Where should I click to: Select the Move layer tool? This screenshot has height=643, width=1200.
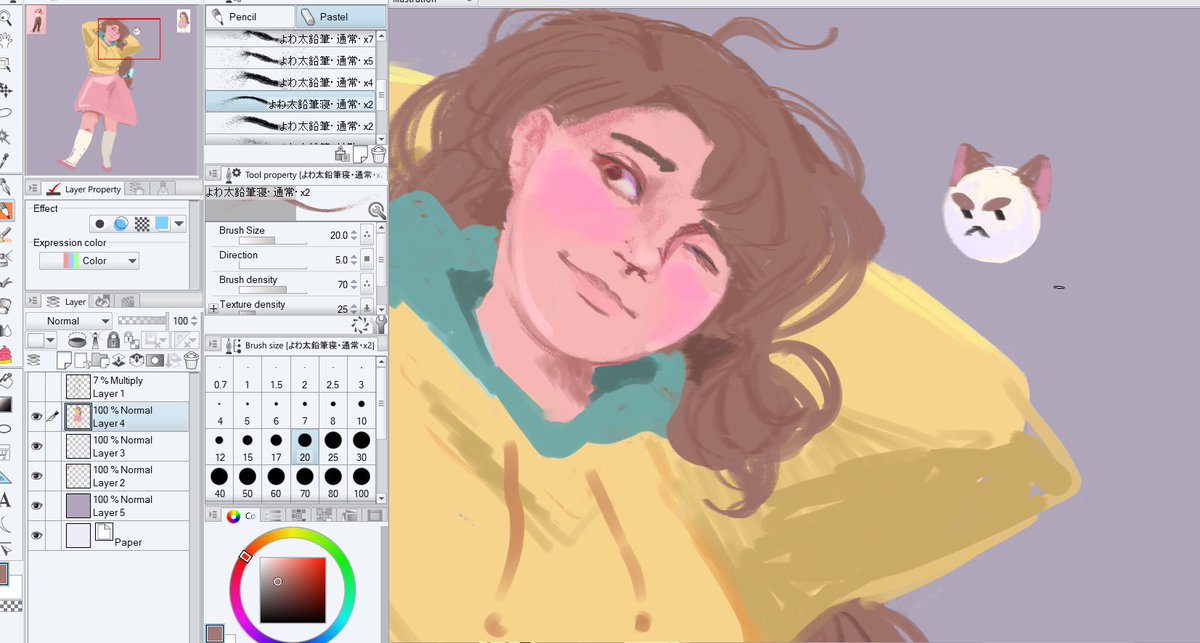point(5,89)
